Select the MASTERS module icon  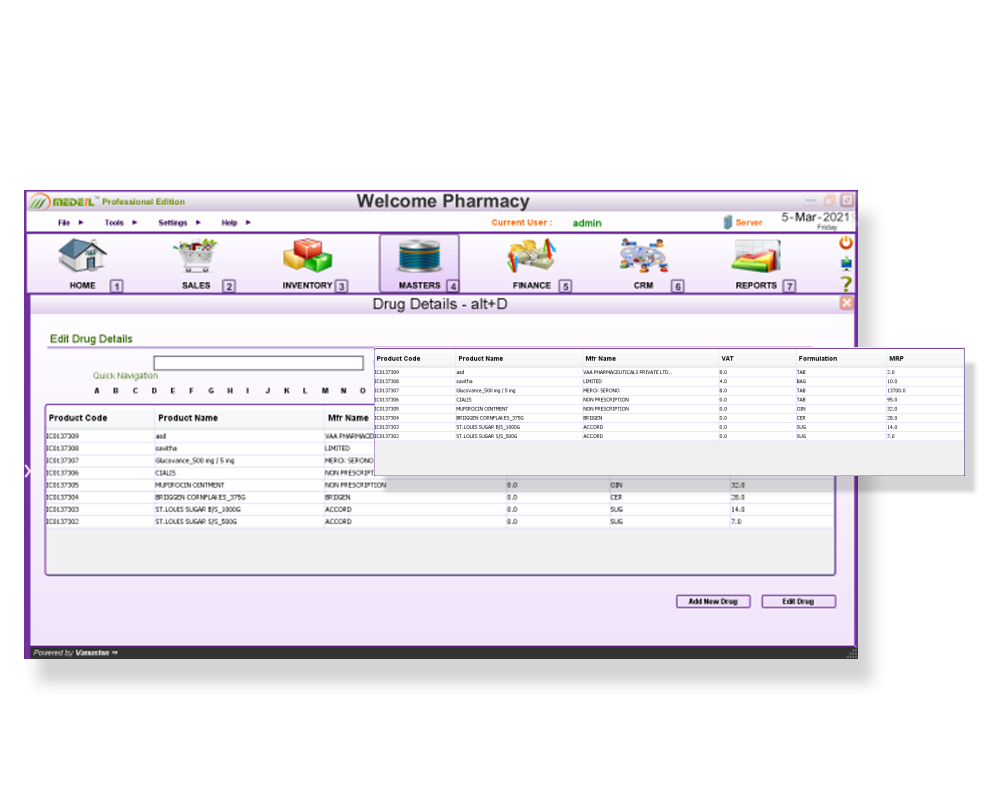point(419,258)
